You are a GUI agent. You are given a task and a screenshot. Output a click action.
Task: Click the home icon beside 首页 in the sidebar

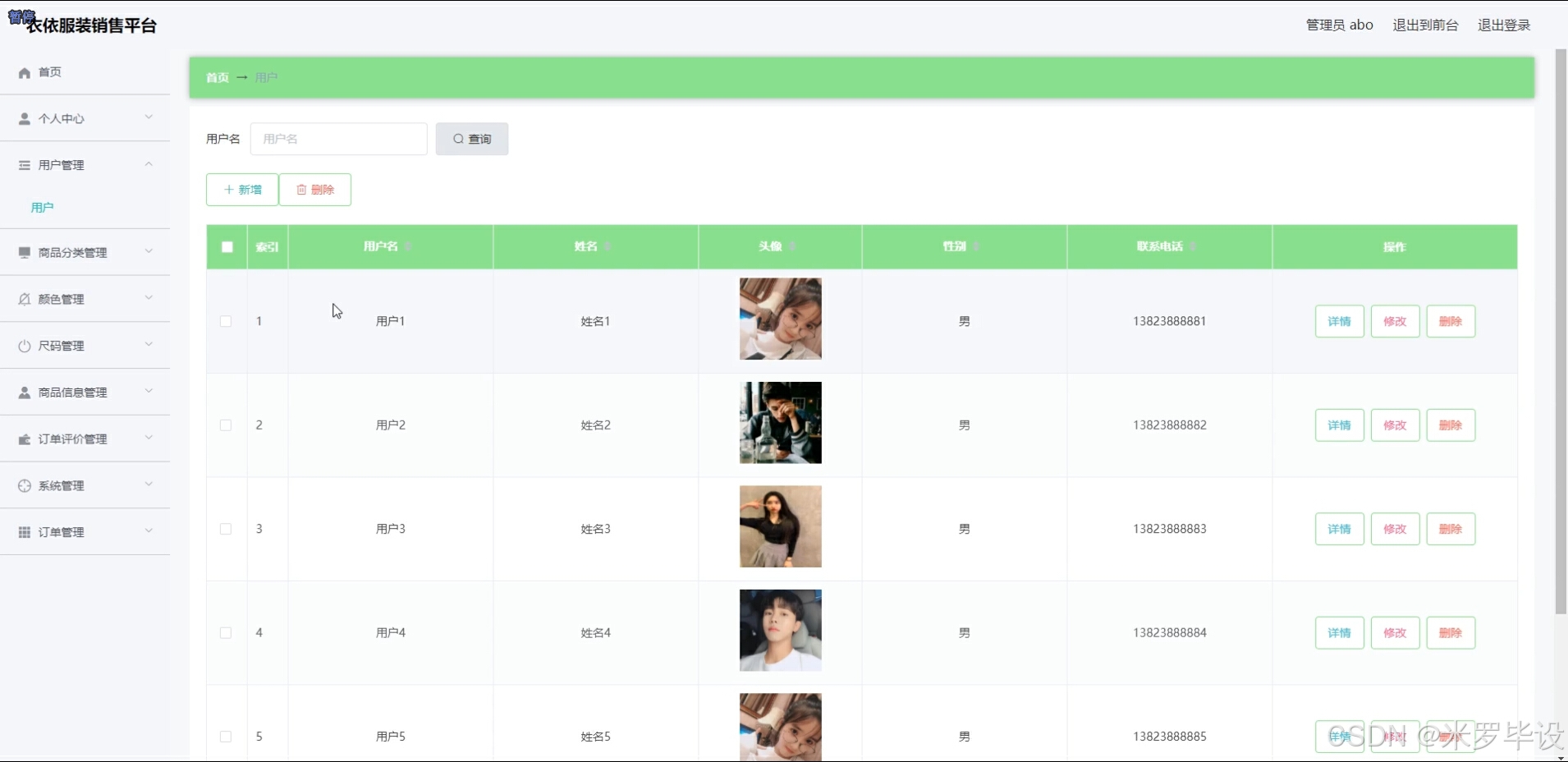pos(25,72)
